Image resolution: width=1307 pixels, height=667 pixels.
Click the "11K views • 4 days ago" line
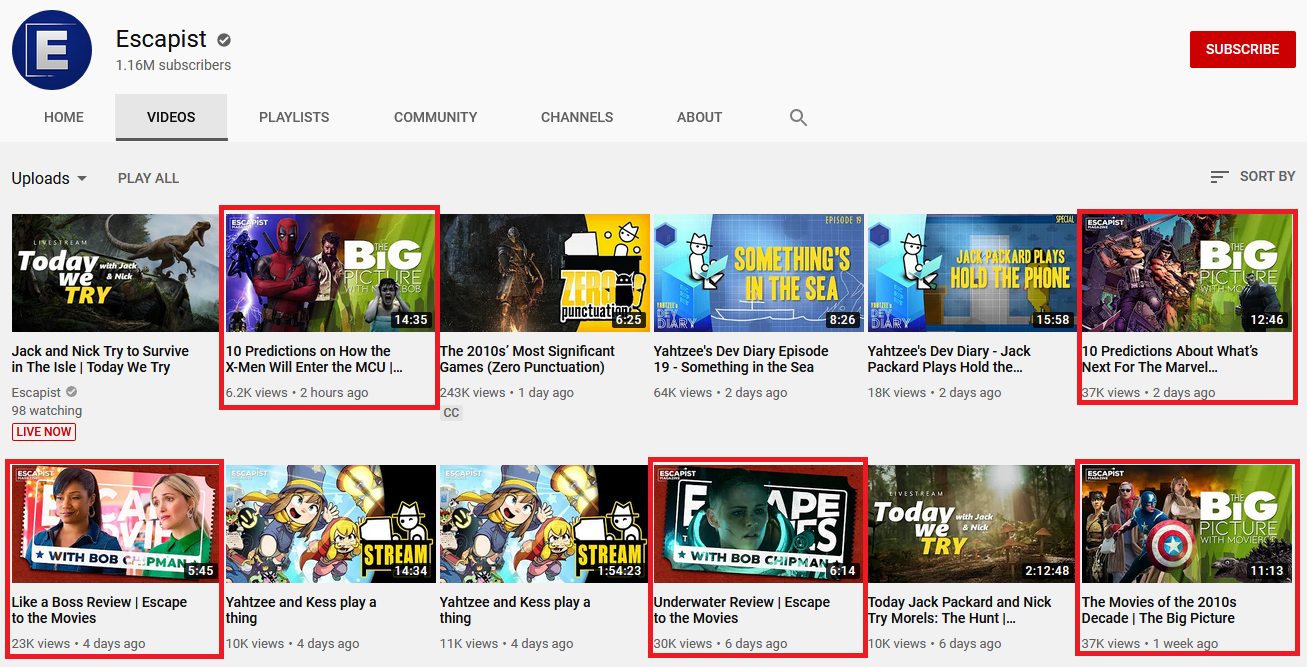pyautogui.click(x=506, y=644)
